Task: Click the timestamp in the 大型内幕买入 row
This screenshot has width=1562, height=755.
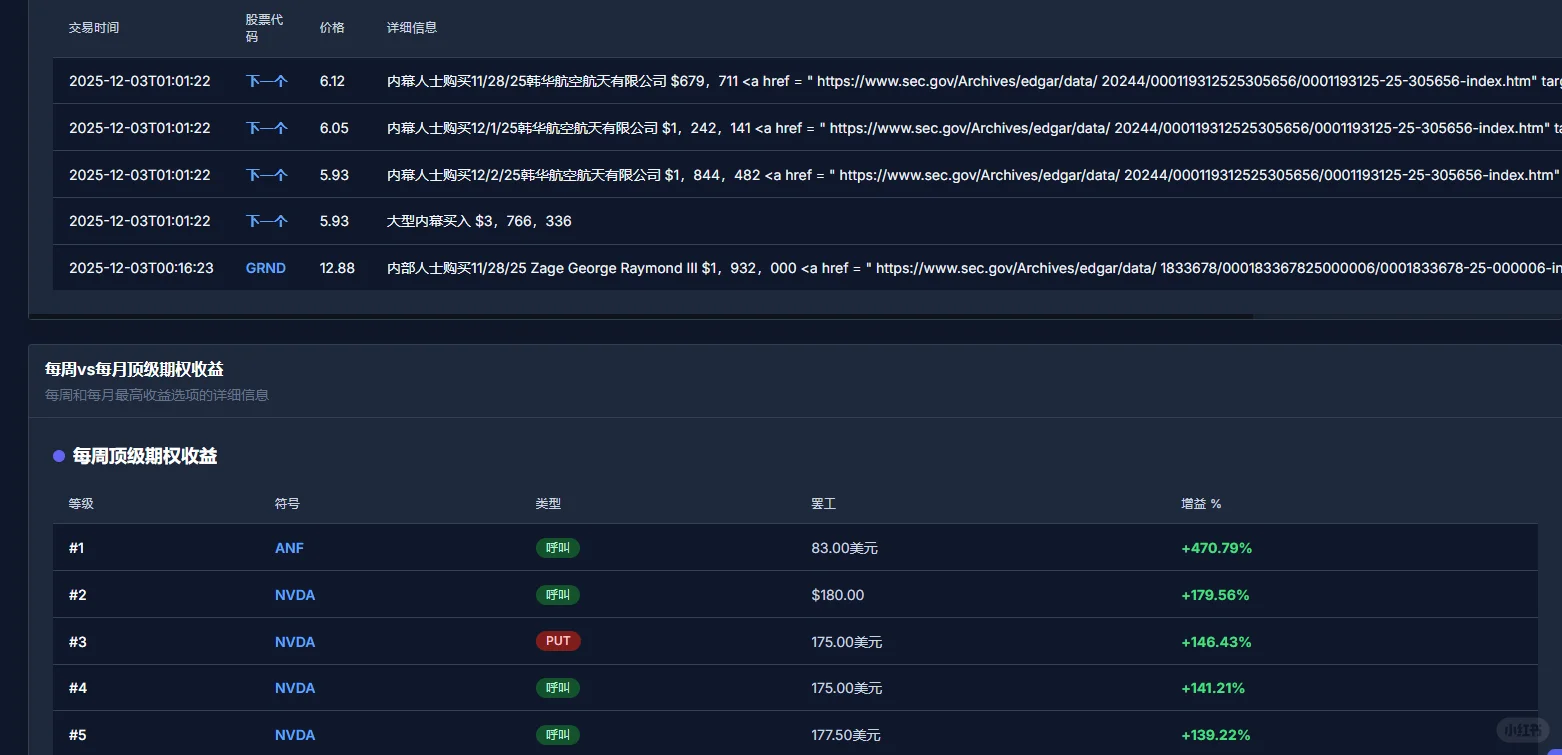Action: coord(140,221)
